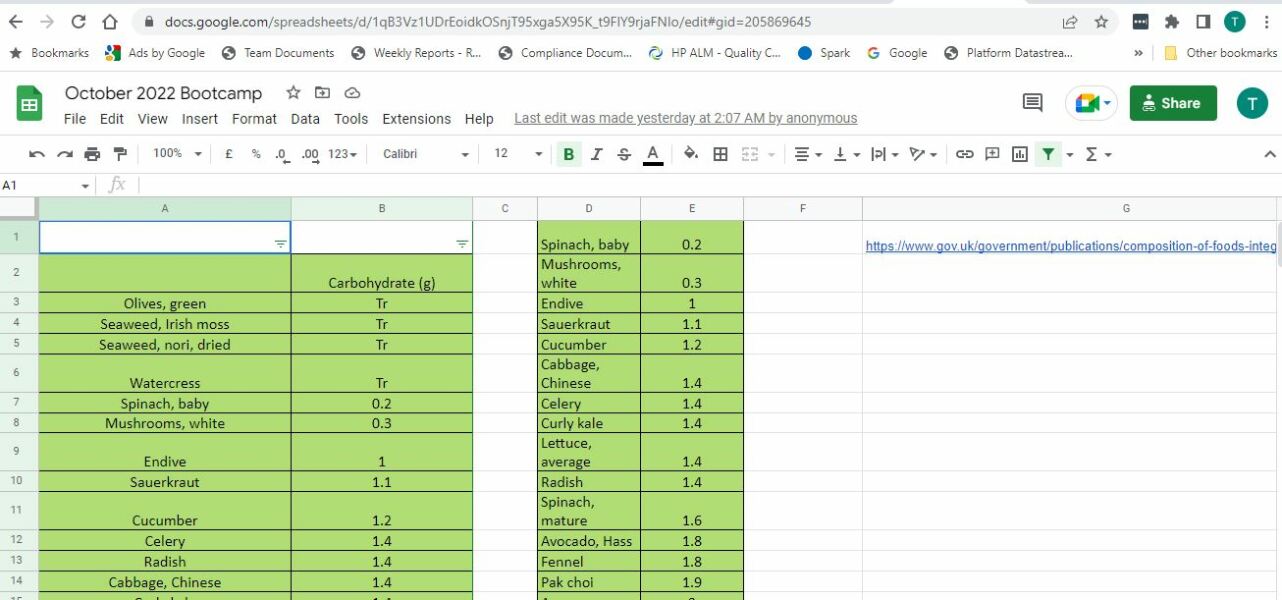Viewport: 1282px width, 600px height.
Task: Open the gov.uk composition-of-foods link
Action: tap(1070, 245)
